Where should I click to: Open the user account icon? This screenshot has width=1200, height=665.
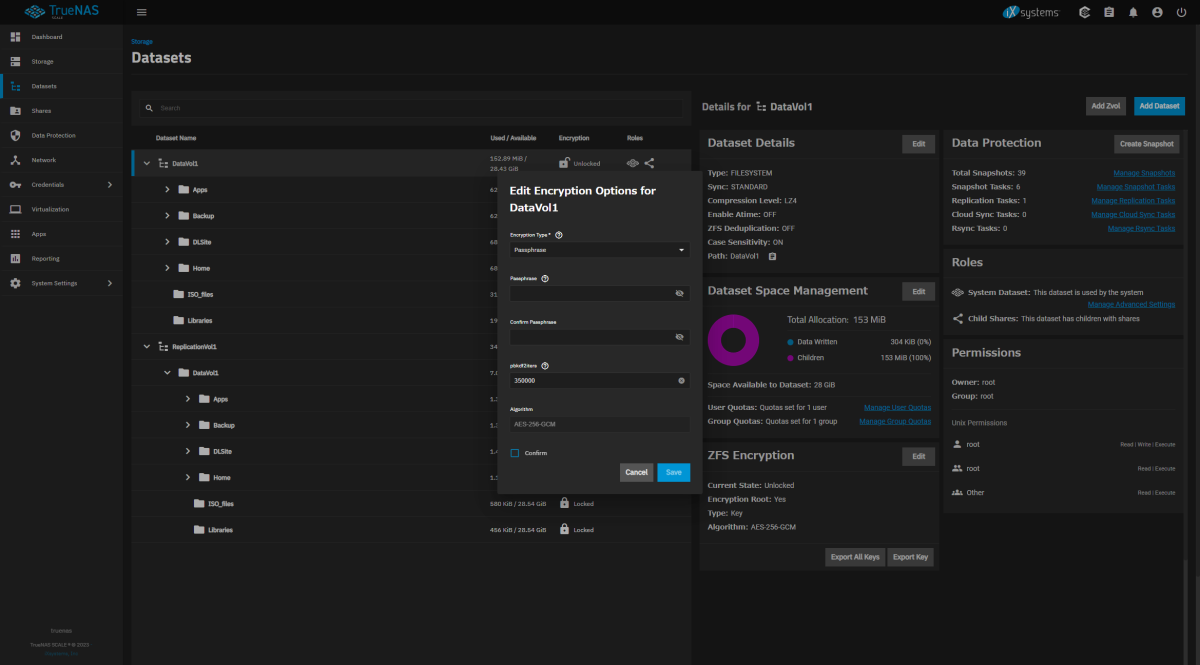[1157, 12]
